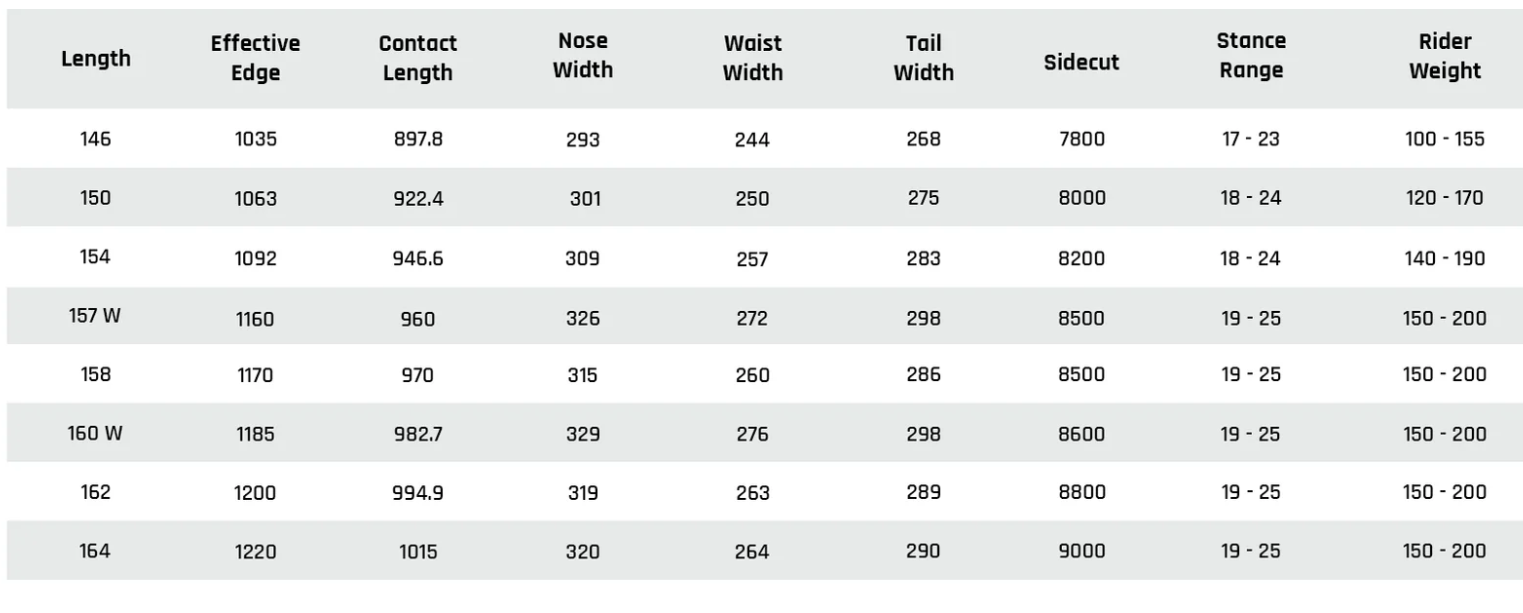Select the Tail Width header

pyautogui.click(x=923, y=59)
